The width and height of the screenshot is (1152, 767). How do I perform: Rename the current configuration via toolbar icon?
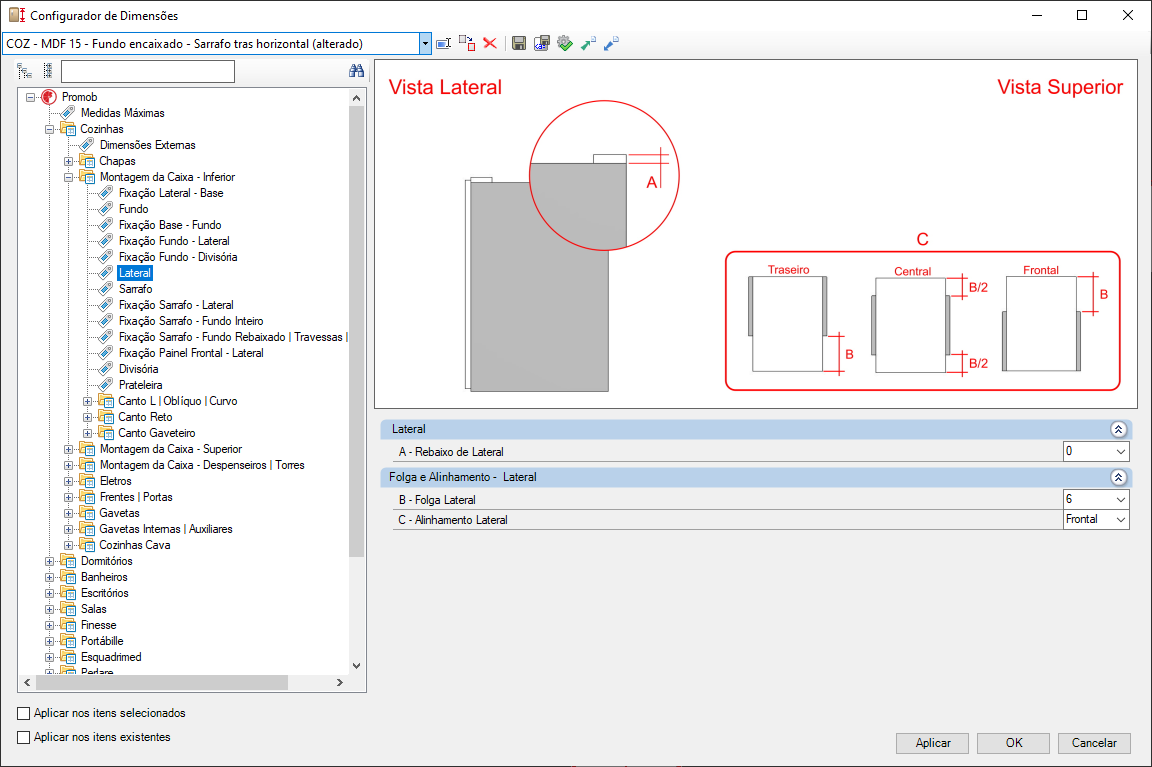[x=444, y=43]
